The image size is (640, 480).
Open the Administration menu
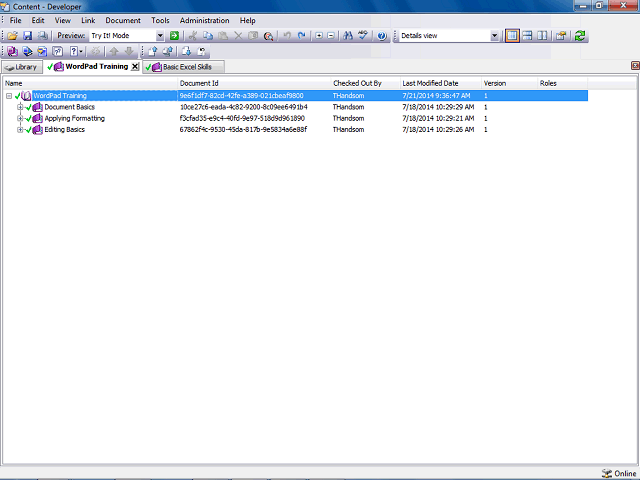pos(204,20)
